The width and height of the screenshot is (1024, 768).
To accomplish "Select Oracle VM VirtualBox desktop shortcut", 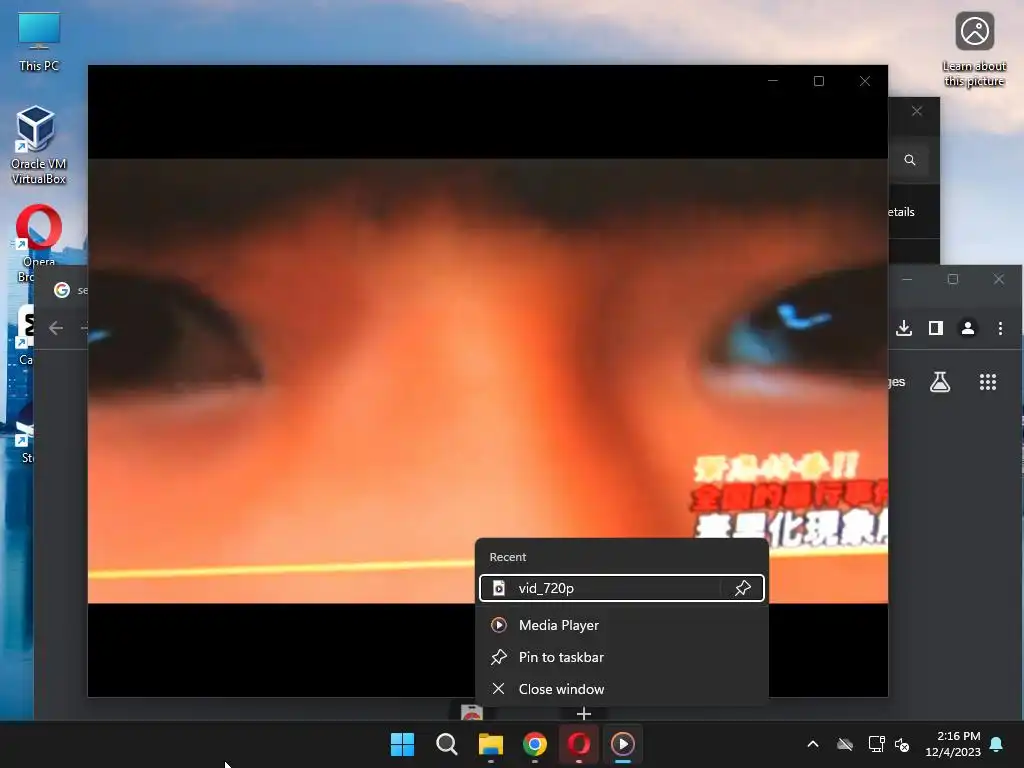I will point(39,145).
